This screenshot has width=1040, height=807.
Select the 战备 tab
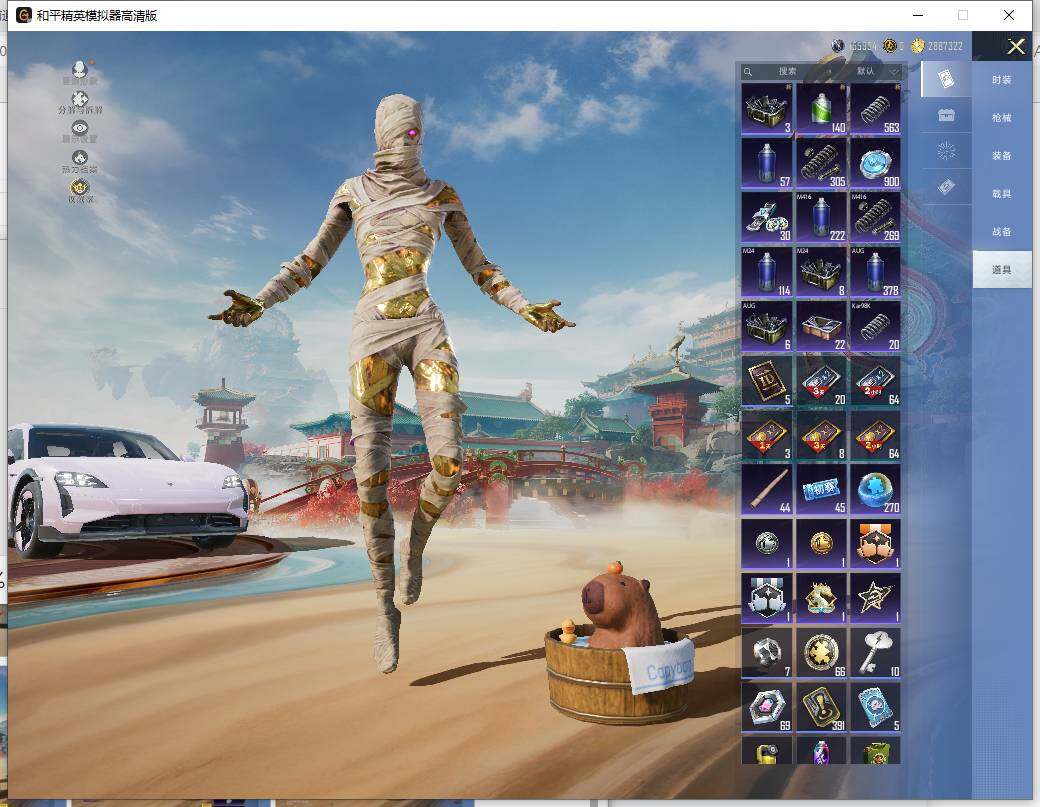(1002, 231)
